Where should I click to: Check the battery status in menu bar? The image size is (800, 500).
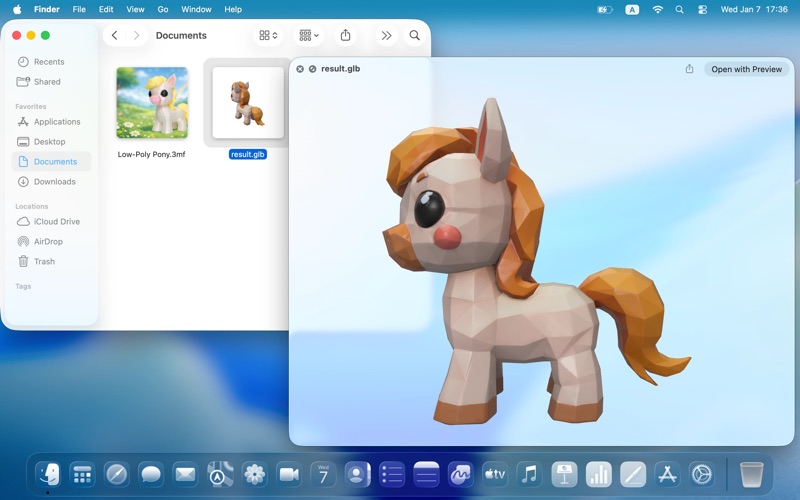coord(605,9)
